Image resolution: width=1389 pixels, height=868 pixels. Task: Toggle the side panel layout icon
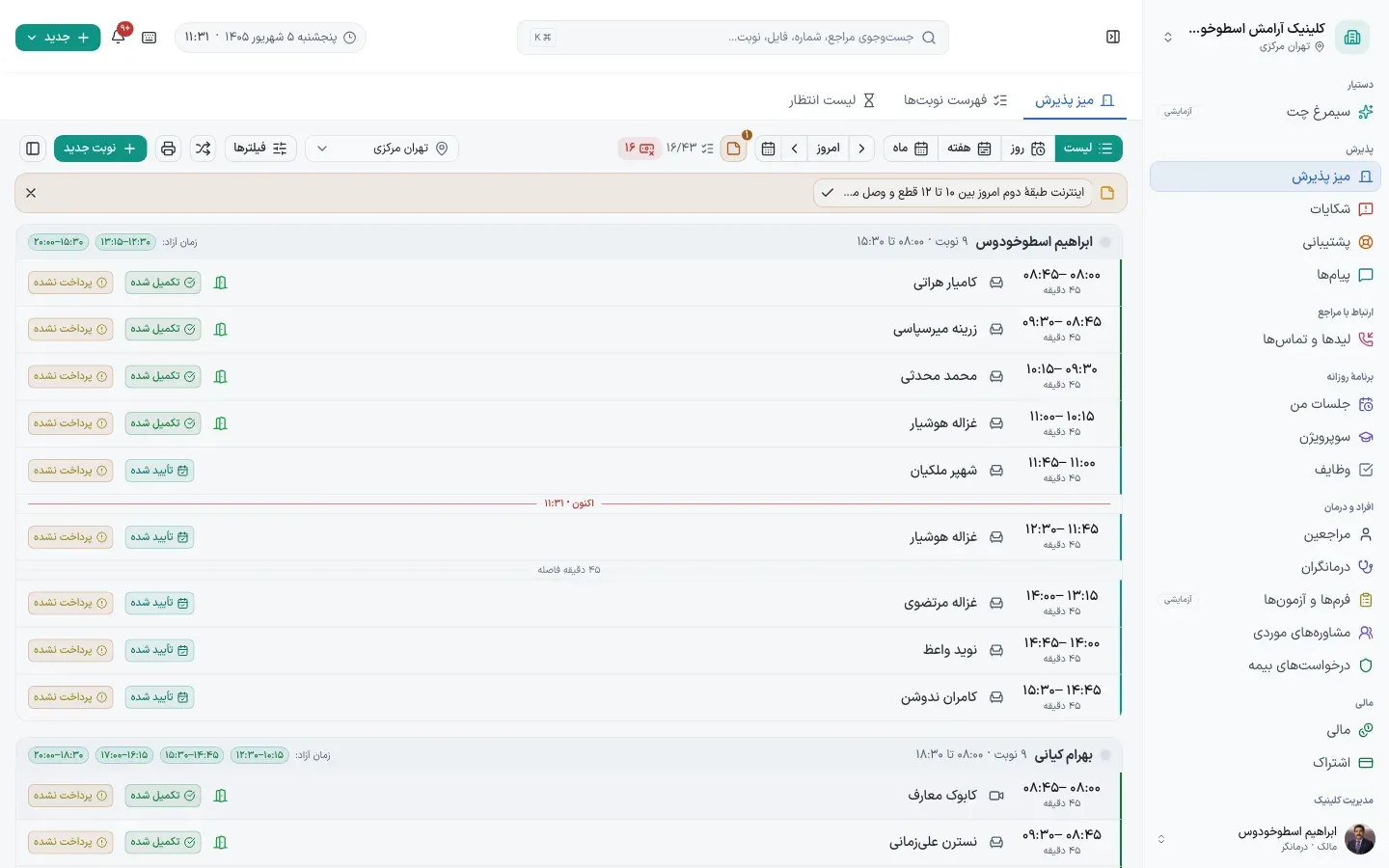pos(33,149)
